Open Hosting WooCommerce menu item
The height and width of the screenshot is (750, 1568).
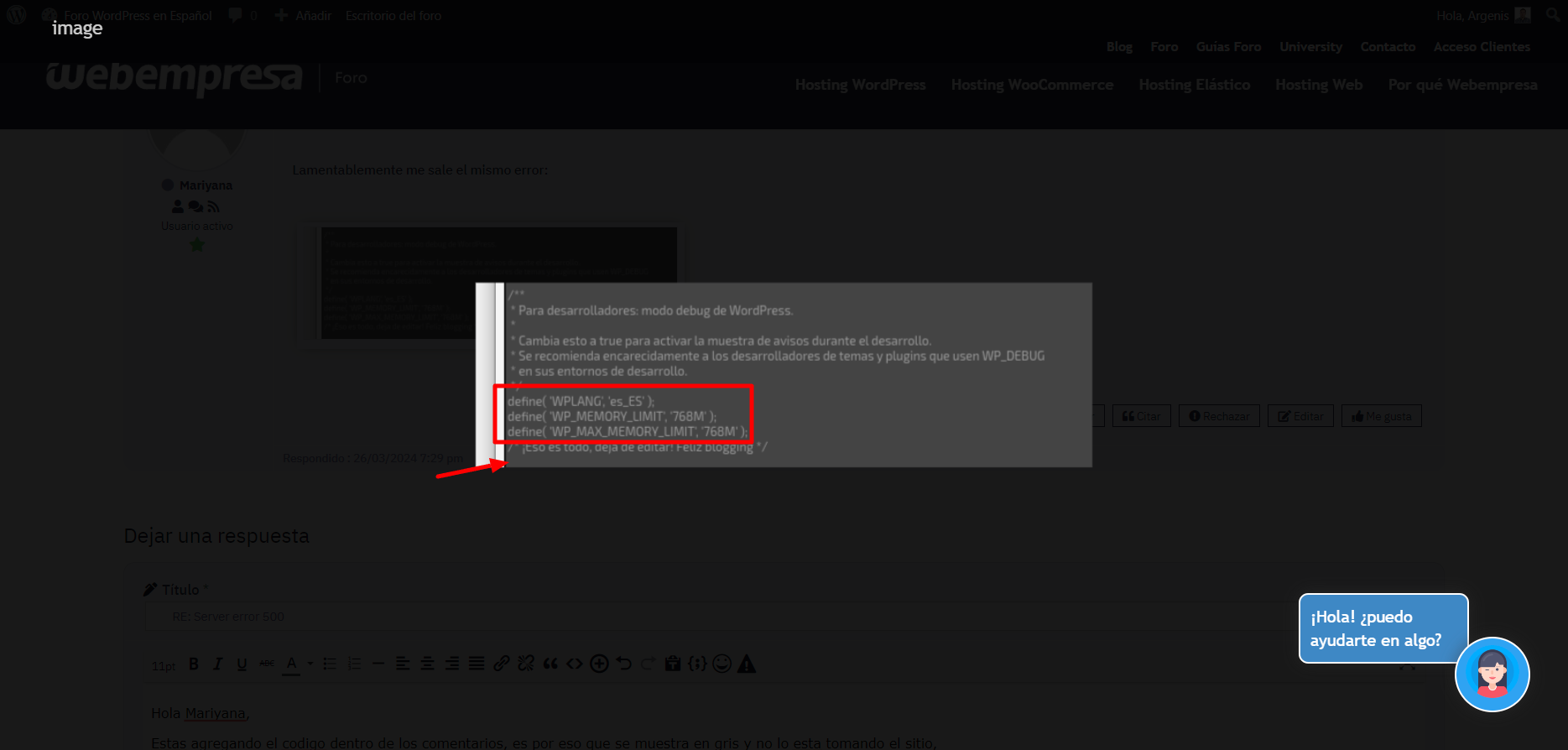click(1032, 85)
